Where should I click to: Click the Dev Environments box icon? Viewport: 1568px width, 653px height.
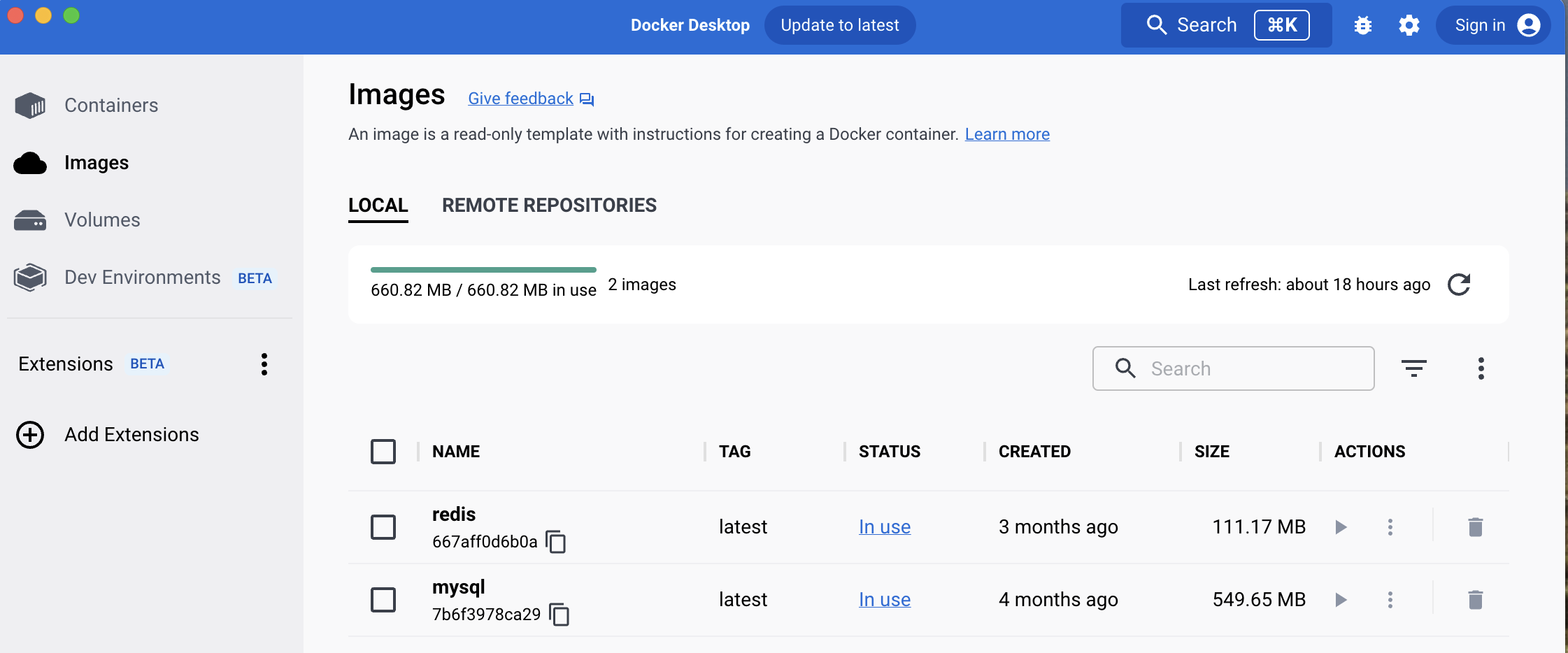[x=30, y=278]
